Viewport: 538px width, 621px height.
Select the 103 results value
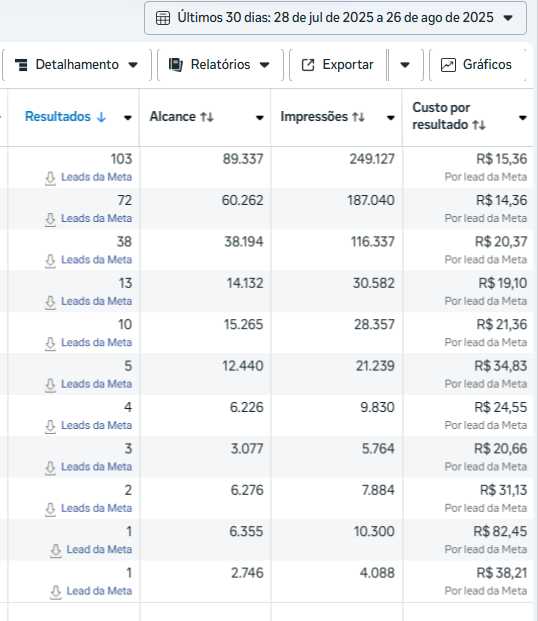(x=121, y=159)
